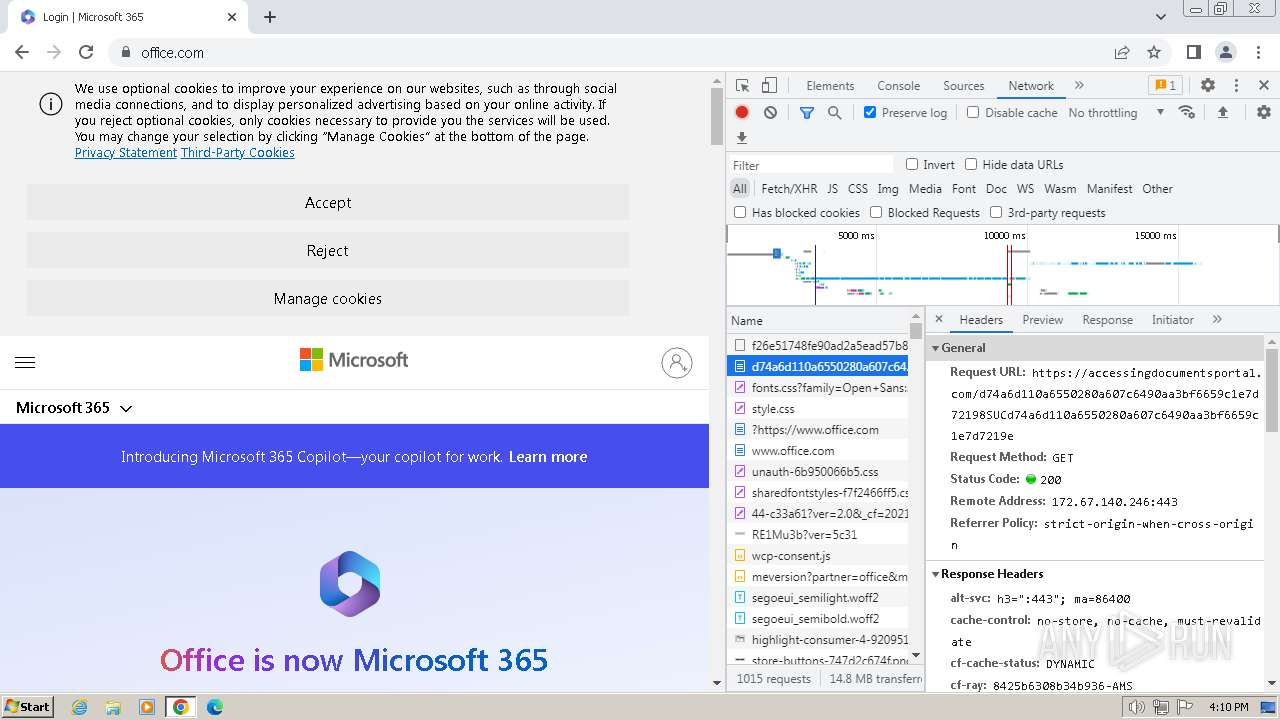The image size is (1280, 720).
Task: Show more request detail tabs chevron
Action: click(1217, 320)
